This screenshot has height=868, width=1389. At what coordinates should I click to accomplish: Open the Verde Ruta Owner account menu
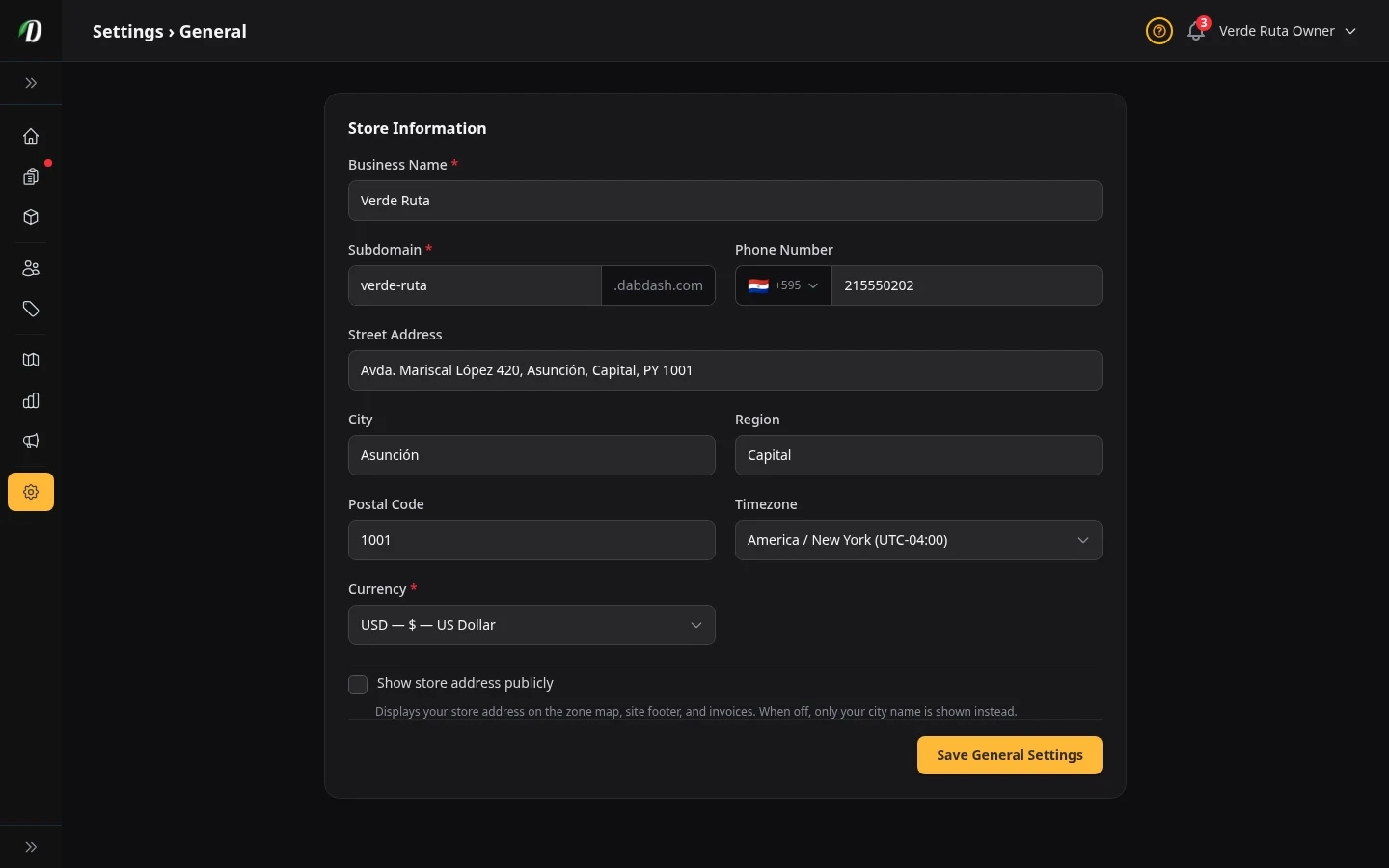click(x=1276, y=31)
